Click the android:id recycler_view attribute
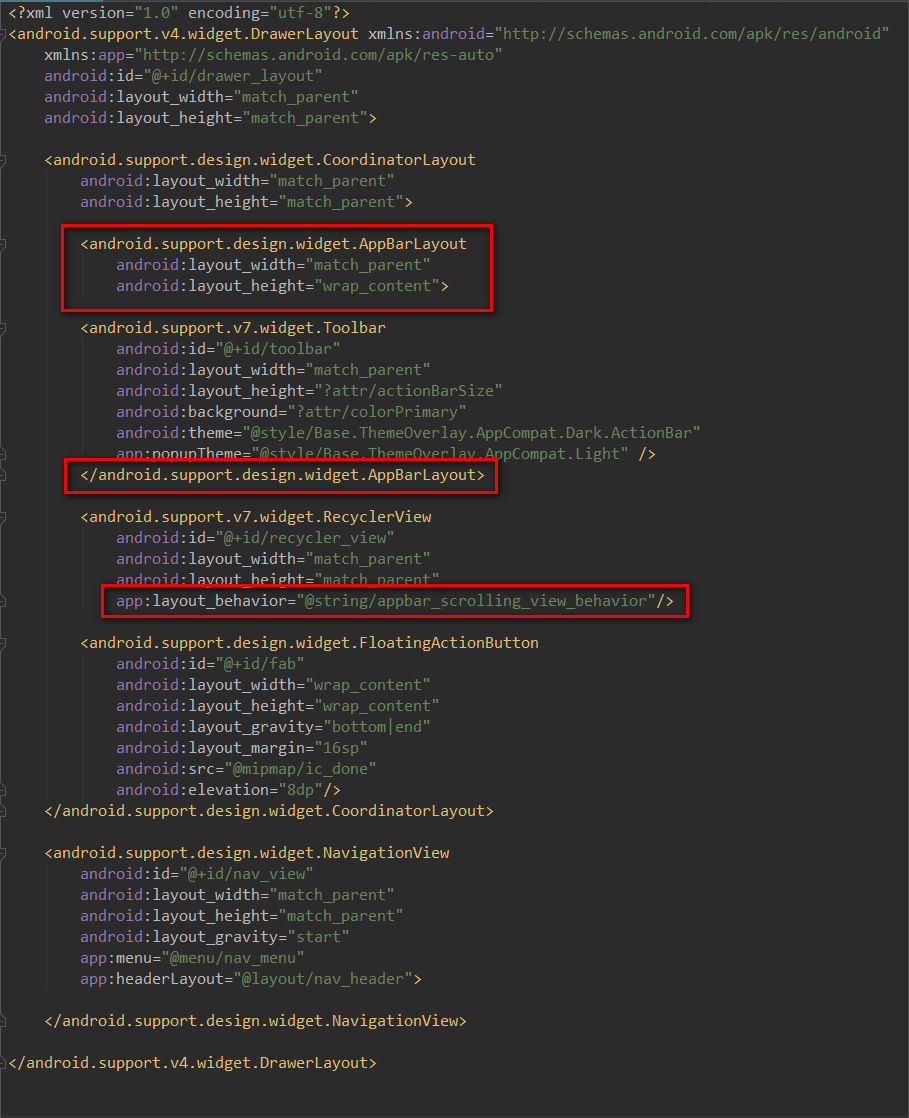Image resolution: width=909 pixels, height=1118 pixels. coord(255,538)
